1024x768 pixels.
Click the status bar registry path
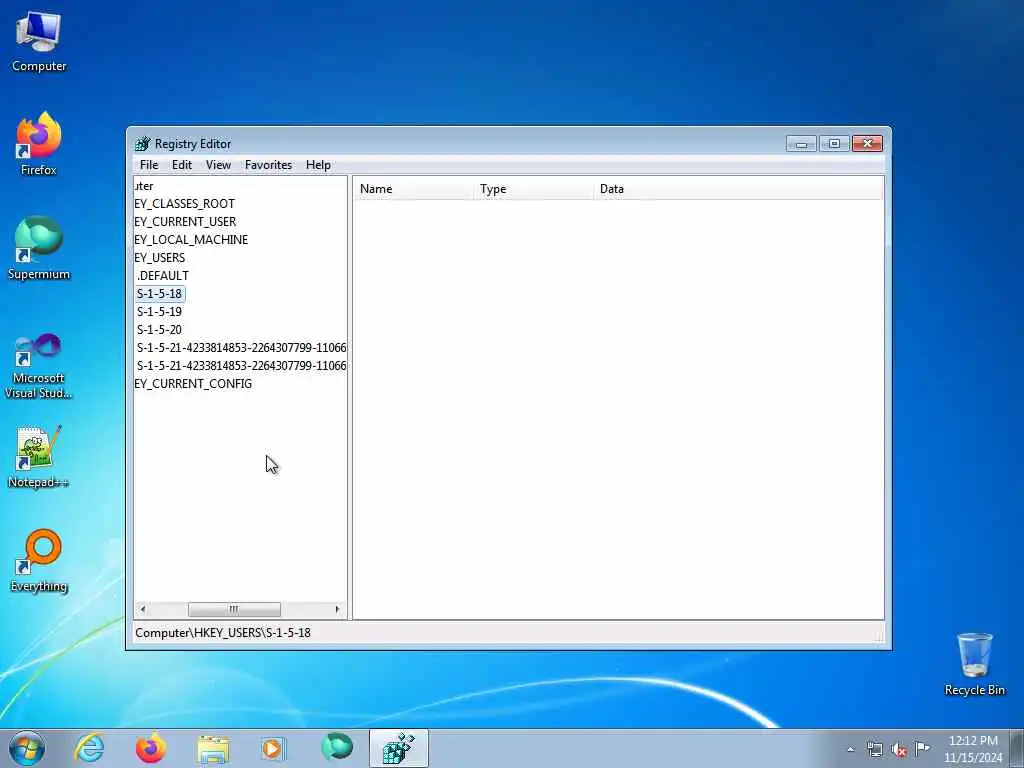[x=223, y=633]
